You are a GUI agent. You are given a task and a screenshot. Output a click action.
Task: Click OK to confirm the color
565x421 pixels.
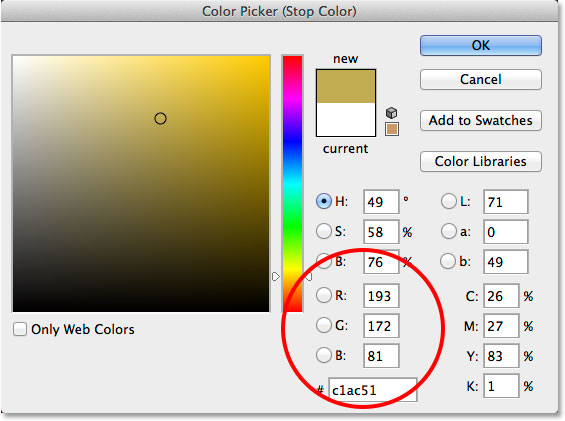point(480,45)
